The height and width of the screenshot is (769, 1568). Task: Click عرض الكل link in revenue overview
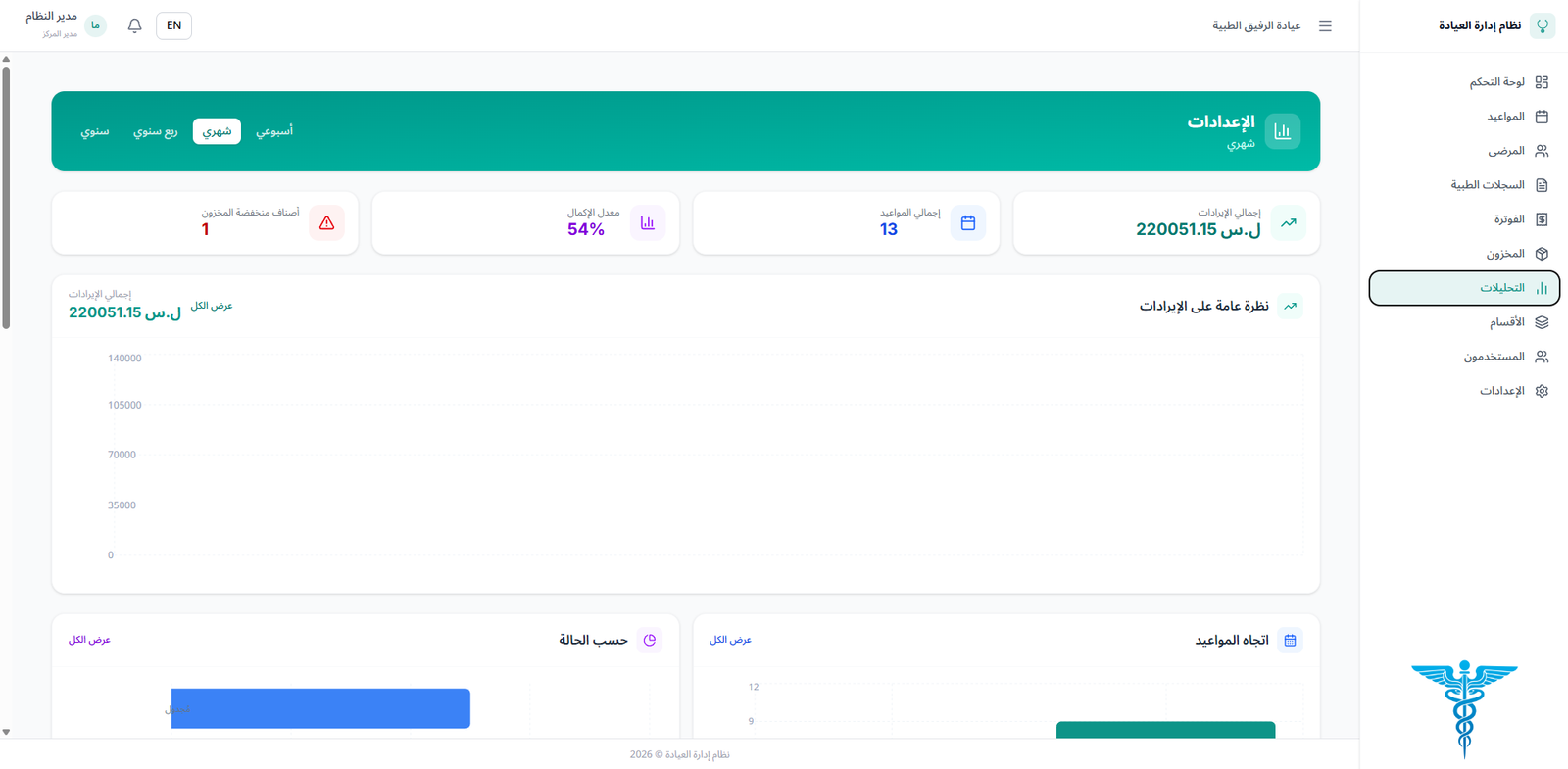click(212, 306)
